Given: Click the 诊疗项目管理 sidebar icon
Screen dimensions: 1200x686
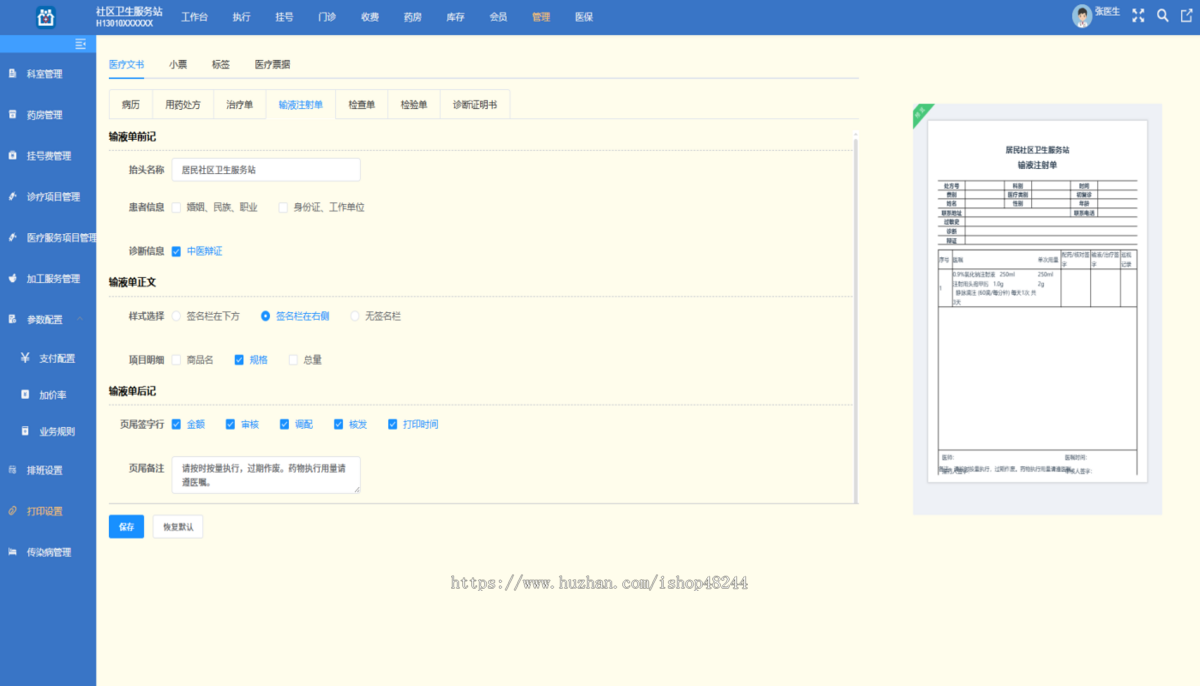Looking at the screenshot, I should click(x=12, y=197).
